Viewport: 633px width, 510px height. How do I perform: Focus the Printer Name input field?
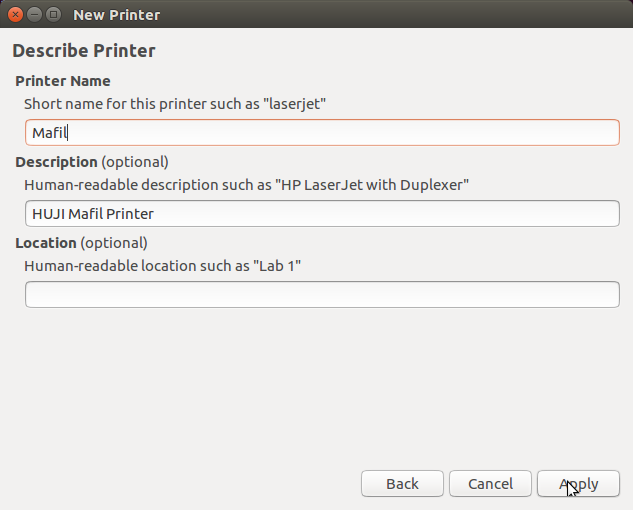coord(322,132)
